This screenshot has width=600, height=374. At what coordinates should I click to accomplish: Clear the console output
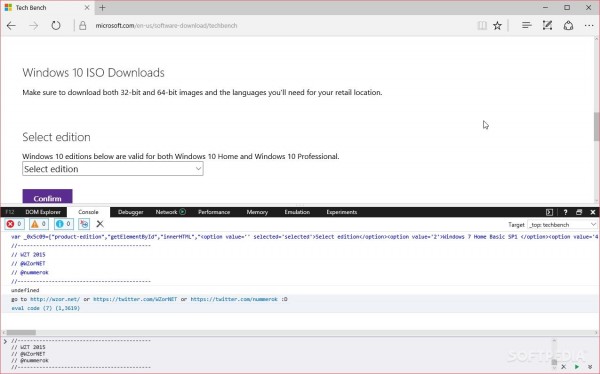100,224
